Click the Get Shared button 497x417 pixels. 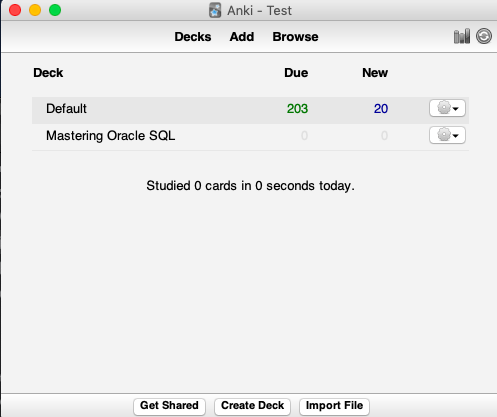(x=169, y=406)
